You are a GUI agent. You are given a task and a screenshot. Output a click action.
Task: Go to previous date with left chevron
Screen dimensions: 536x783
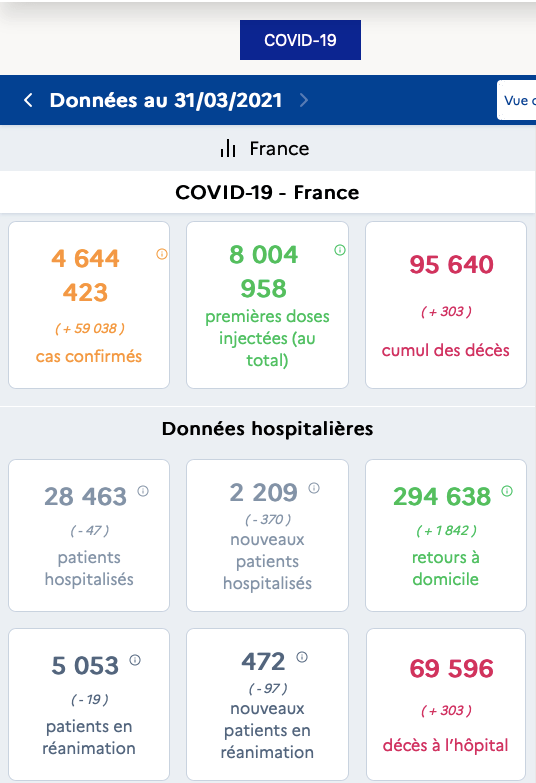pos(28,100)
